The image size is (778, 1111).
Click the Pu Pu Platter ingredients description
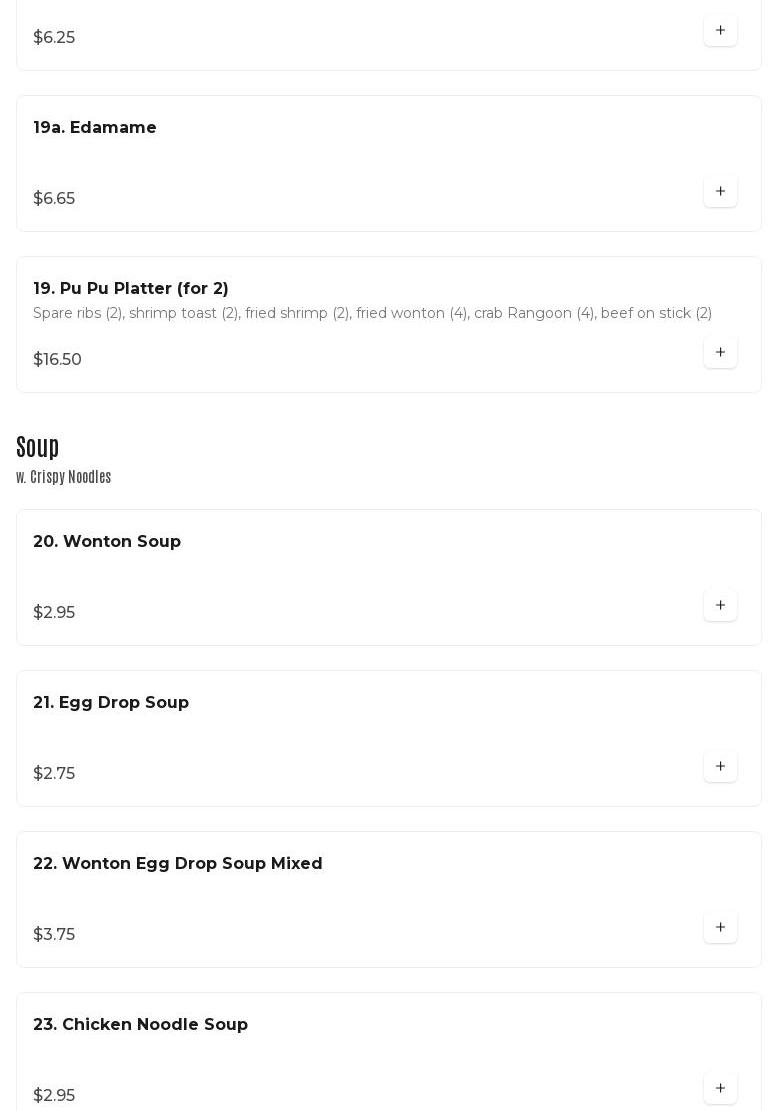pyautogui.click(x=372, y=314)
